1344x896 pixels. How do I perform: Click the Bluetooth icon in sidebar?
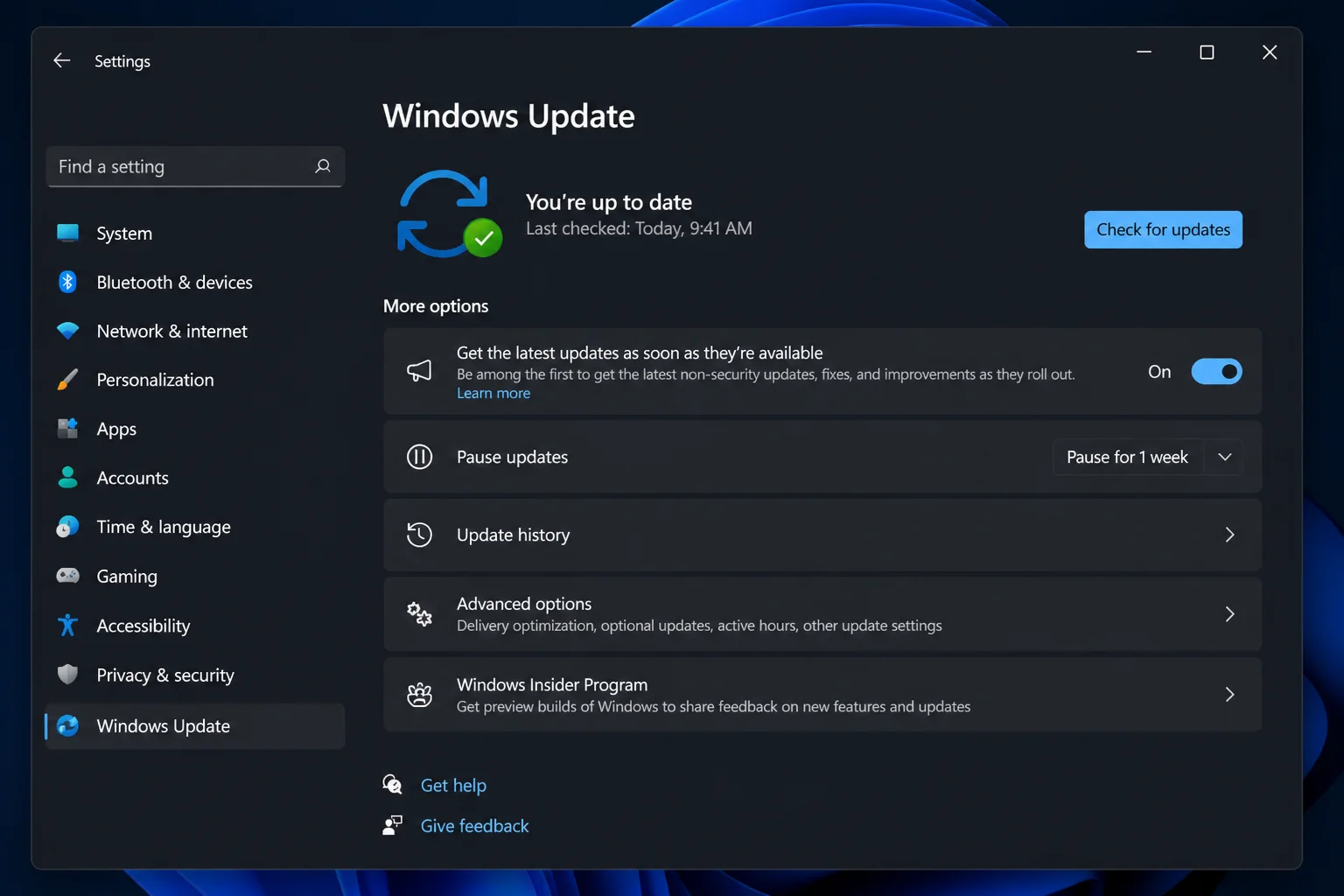[67, 282]
